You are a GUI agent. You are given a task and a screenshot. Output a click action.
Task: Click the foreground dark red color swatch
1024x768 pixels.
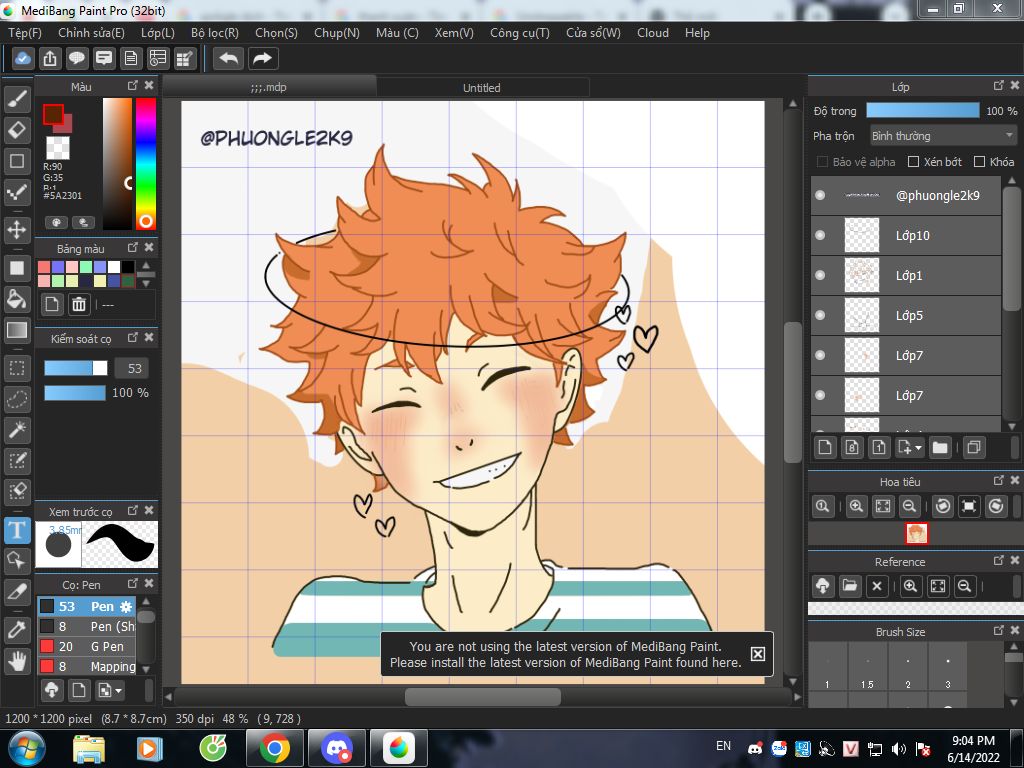tap(53, 115)
